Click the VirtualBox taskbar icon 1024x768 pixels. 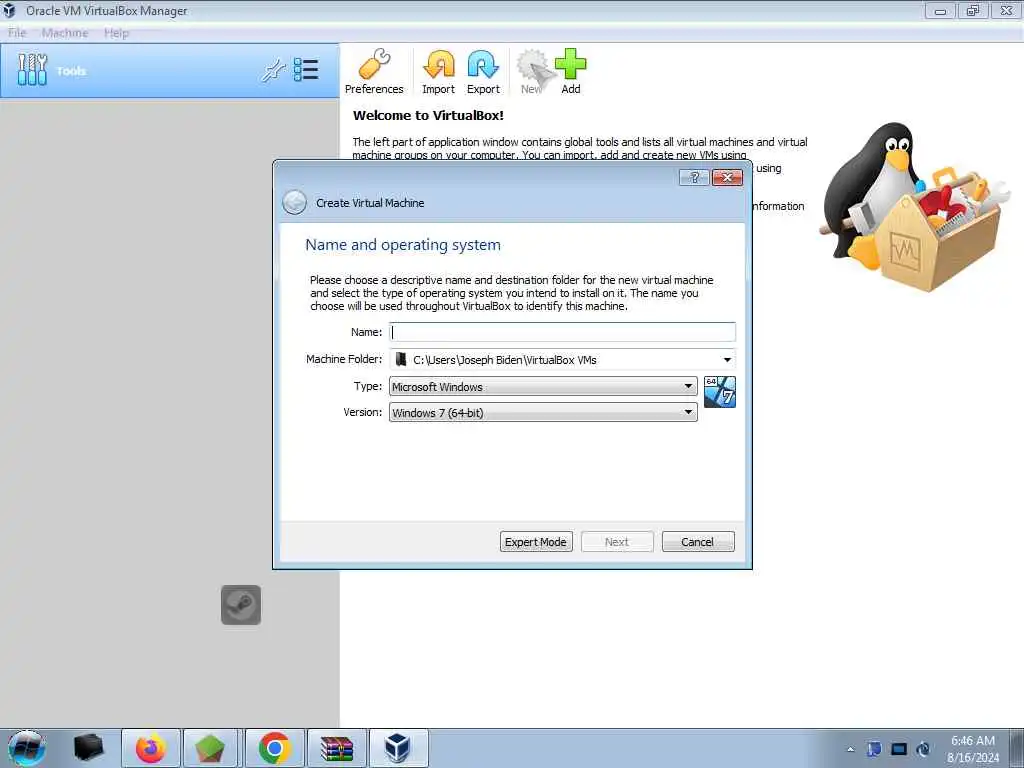398,748
